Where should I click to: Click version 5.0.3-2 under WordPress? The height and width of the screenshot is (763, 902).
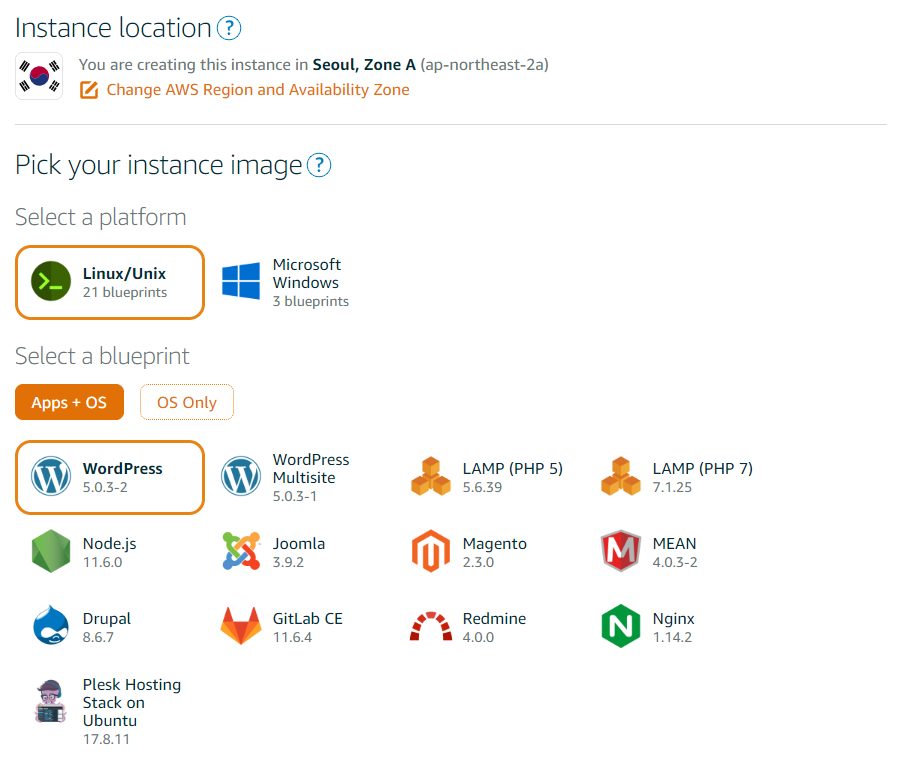pos(105,487)
